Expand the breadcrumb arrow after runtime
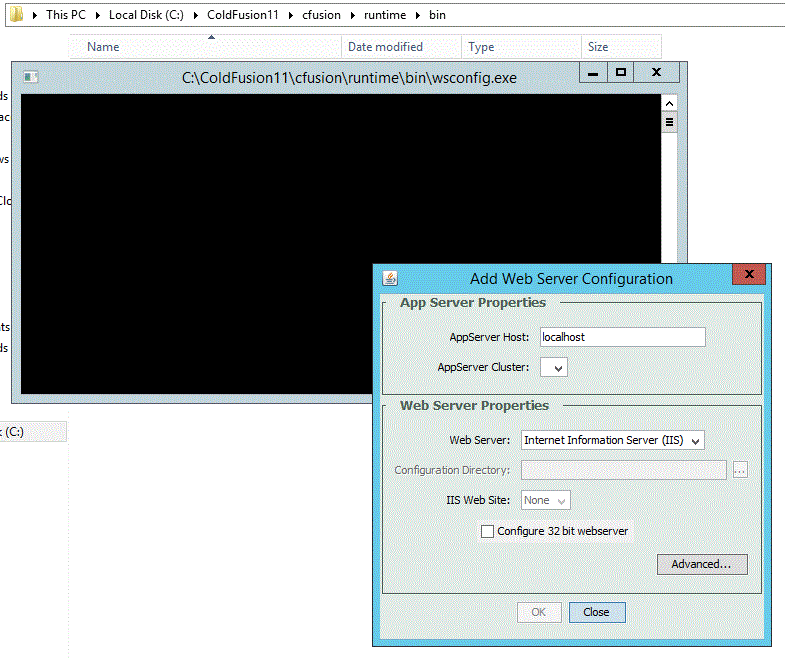 pos(418,16)
